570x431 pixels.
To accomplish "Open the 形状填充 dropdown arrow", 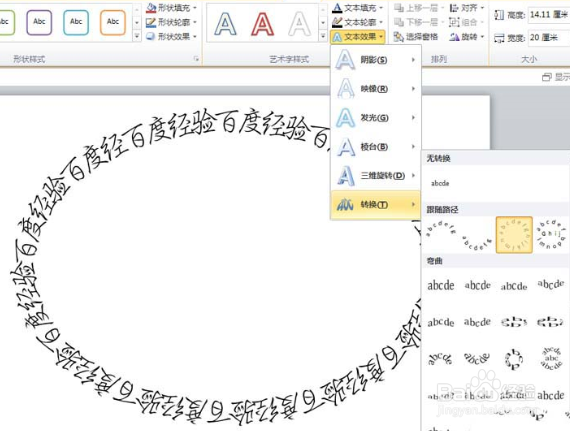I will (x=195, y=8).
